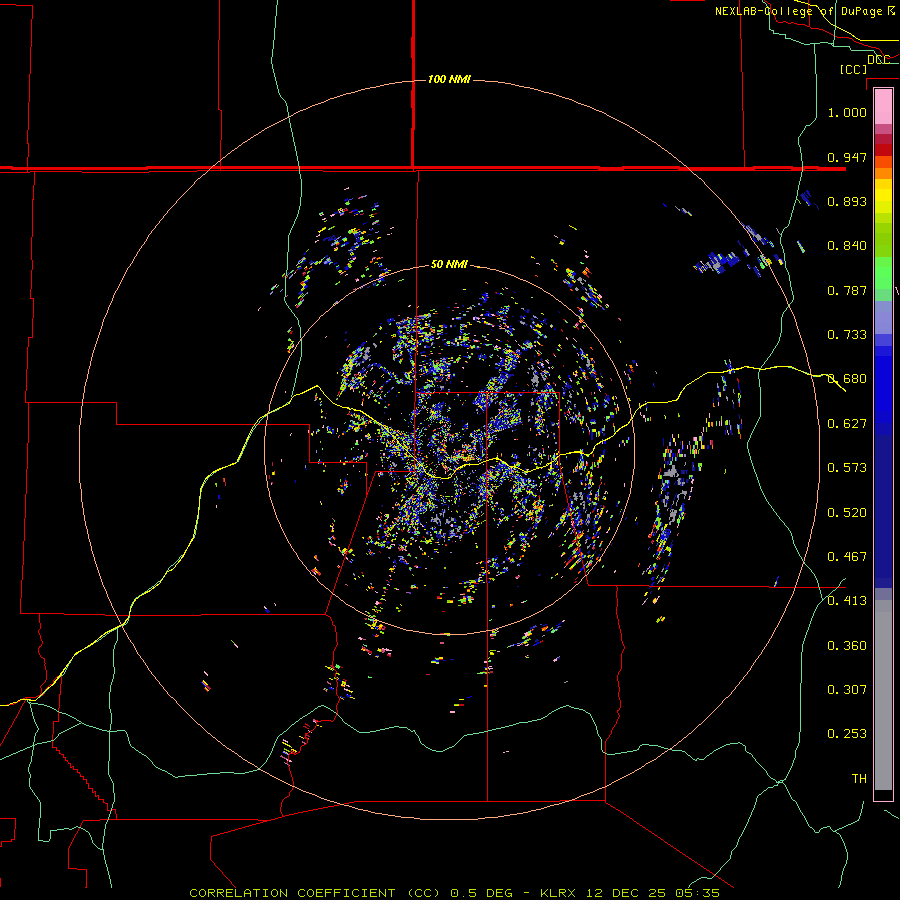Click the 0.840 color scale value
This screenshot has width=900, height=900.
847,246
